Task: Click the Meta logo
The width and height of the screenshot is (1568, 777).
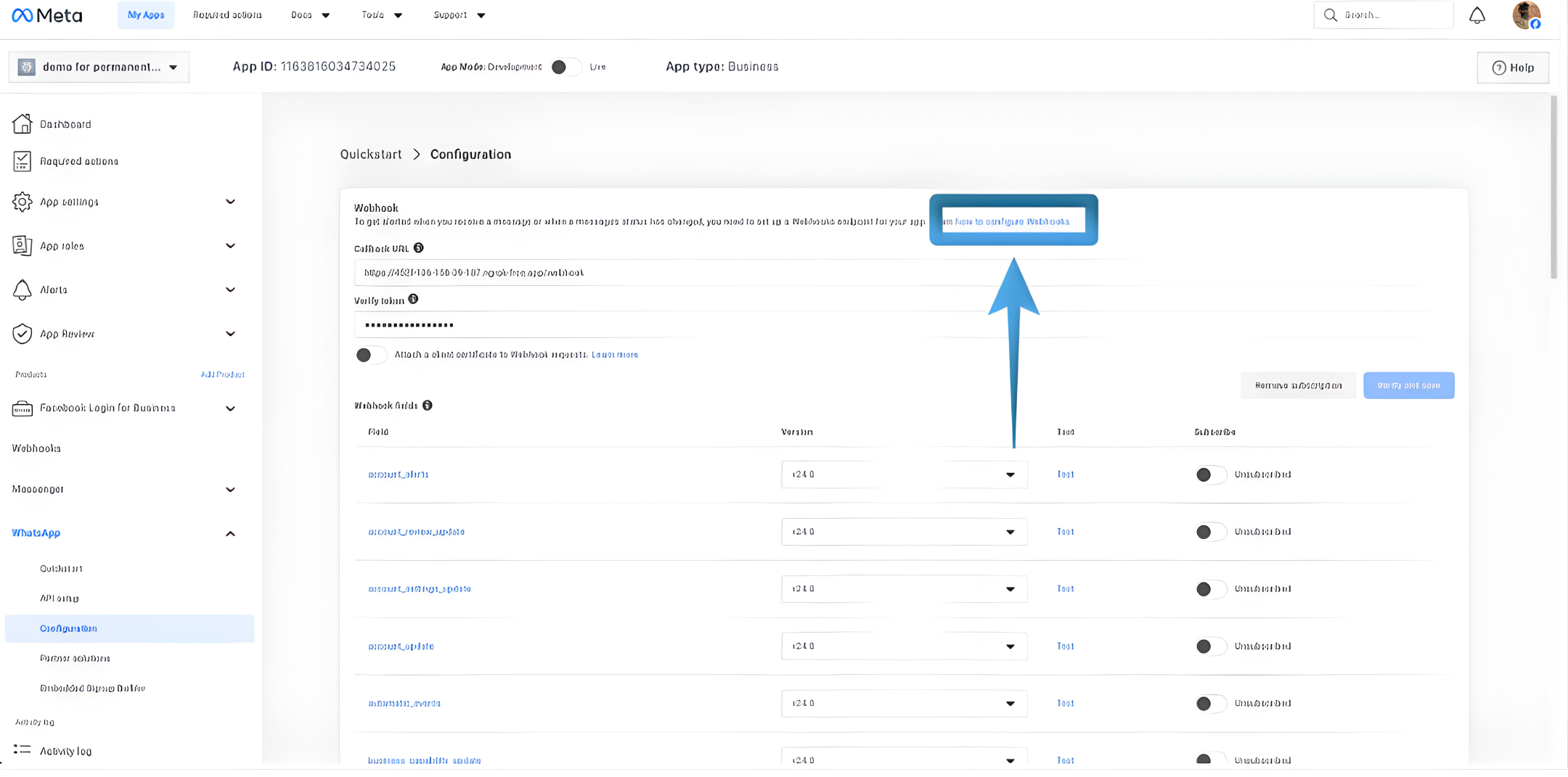Action: click(x=47, y=15)
